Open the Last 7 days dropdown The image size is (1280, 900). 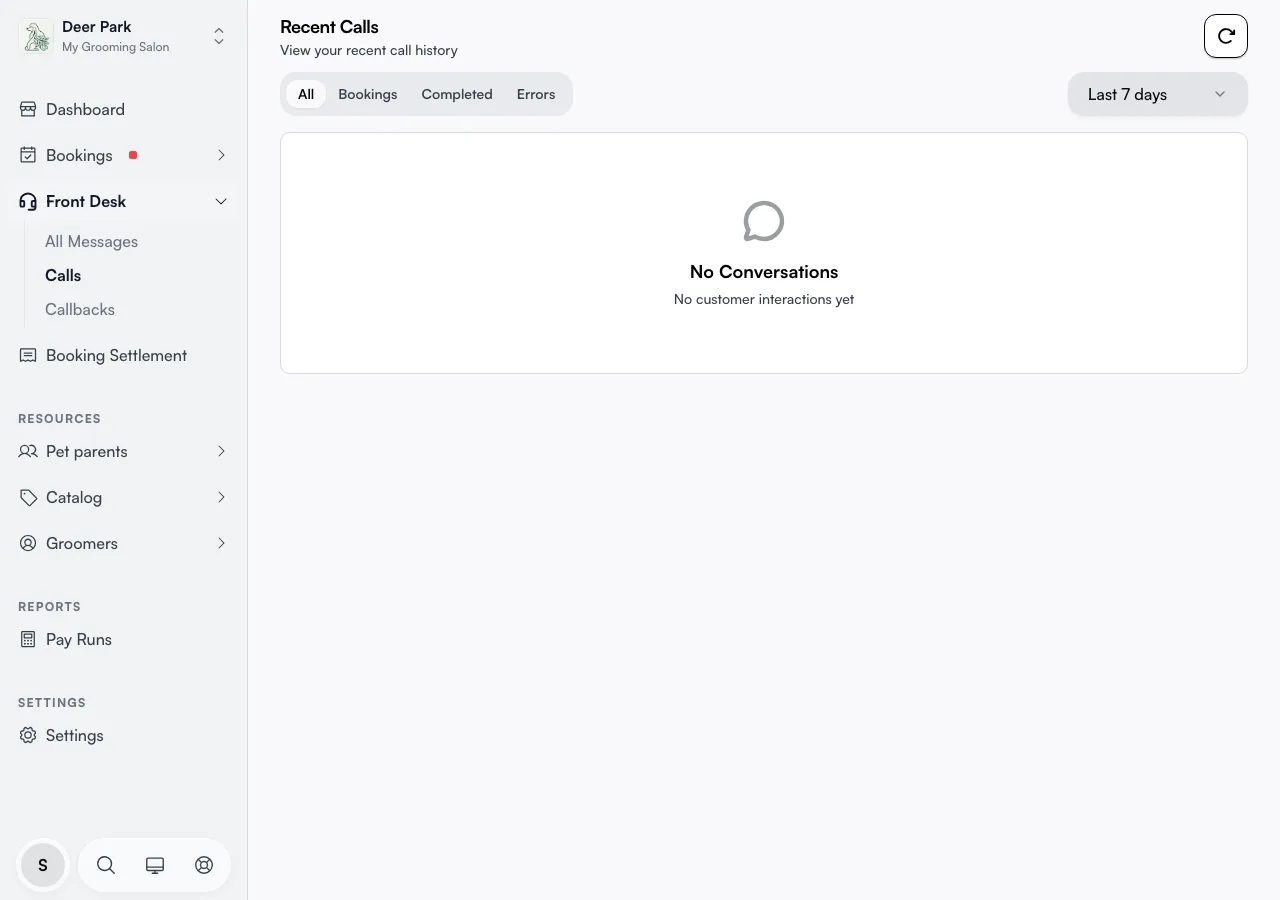click(x=1158, y=94)
